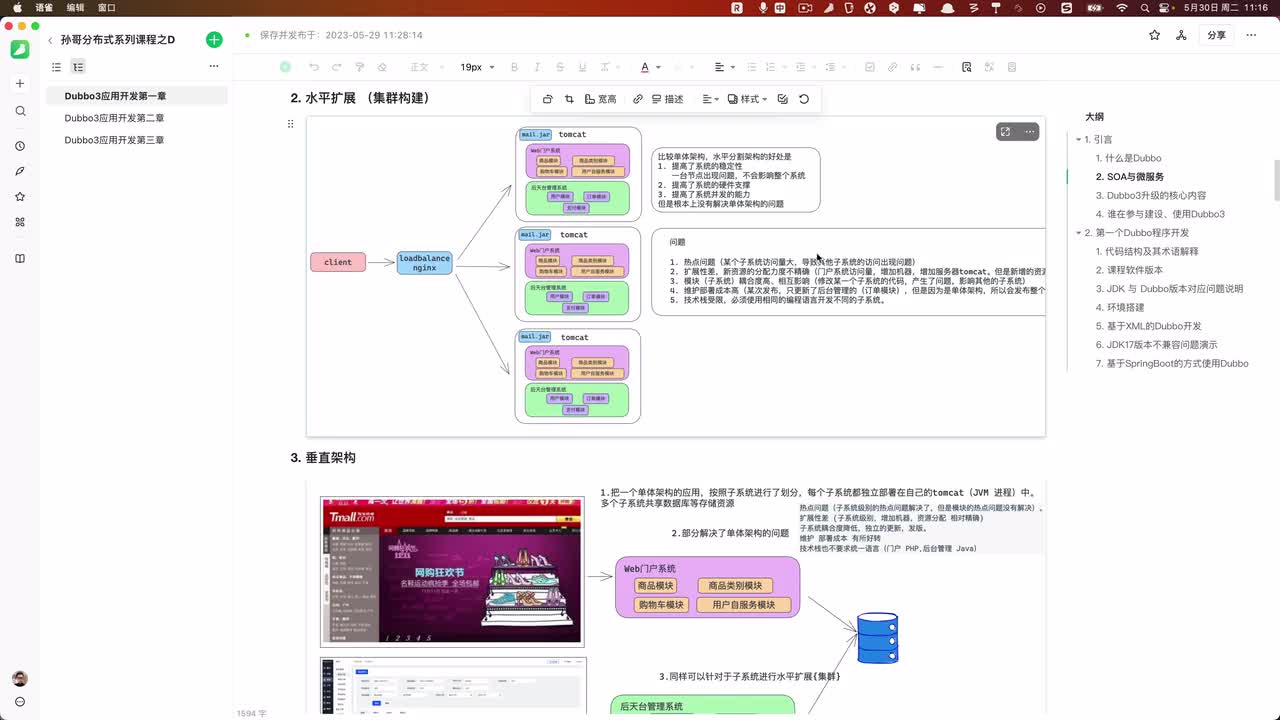
Task: Open find and replace in the toolbar
Action: (967, 67)
